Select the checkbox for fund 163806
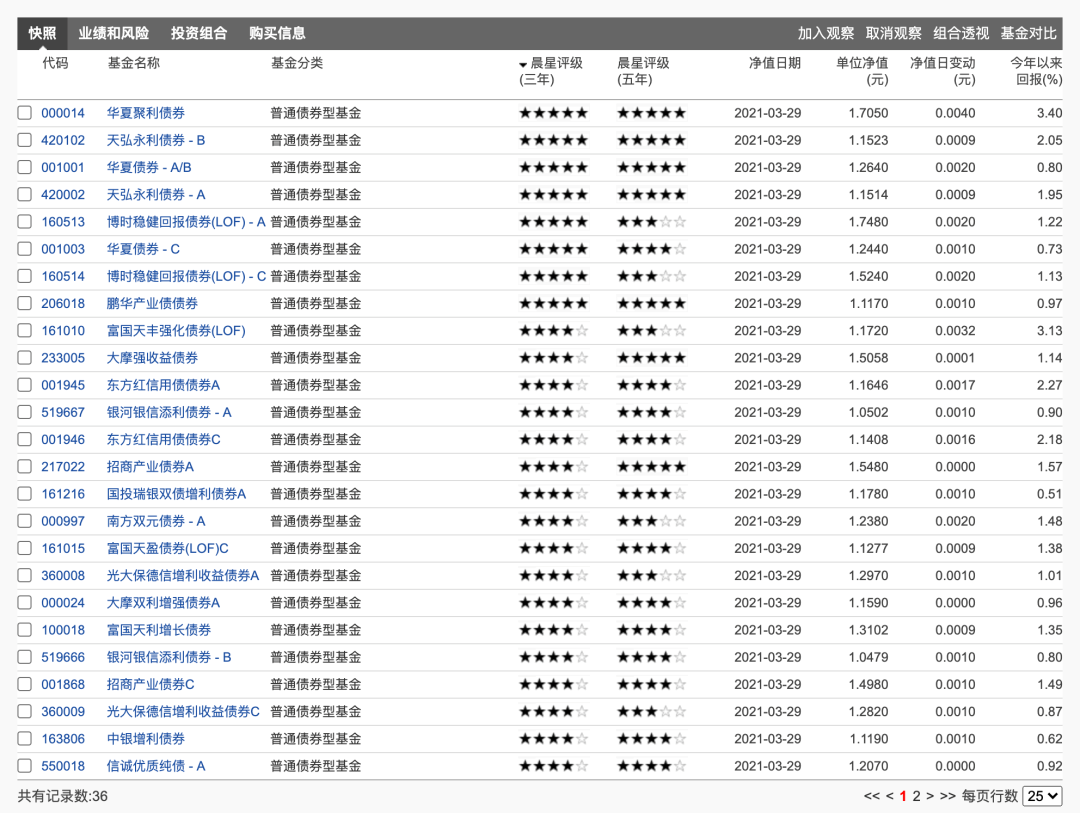The image size is (1080, 813). [25, 739]
